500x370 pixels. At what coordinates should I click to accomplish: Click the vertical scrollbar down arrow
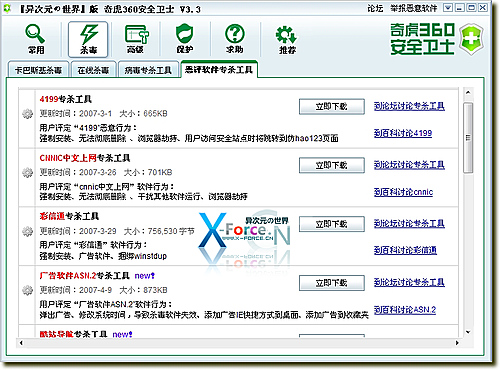click(468, 332)
